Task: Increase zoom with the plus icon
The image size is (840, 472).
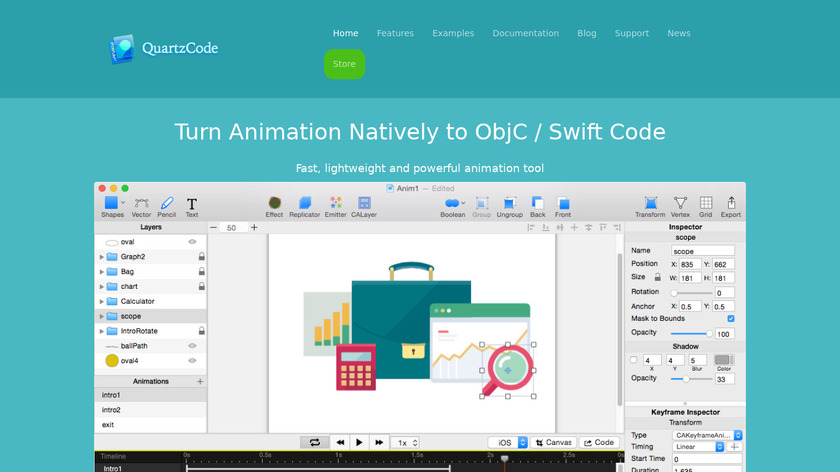Action: coord(254,228)
